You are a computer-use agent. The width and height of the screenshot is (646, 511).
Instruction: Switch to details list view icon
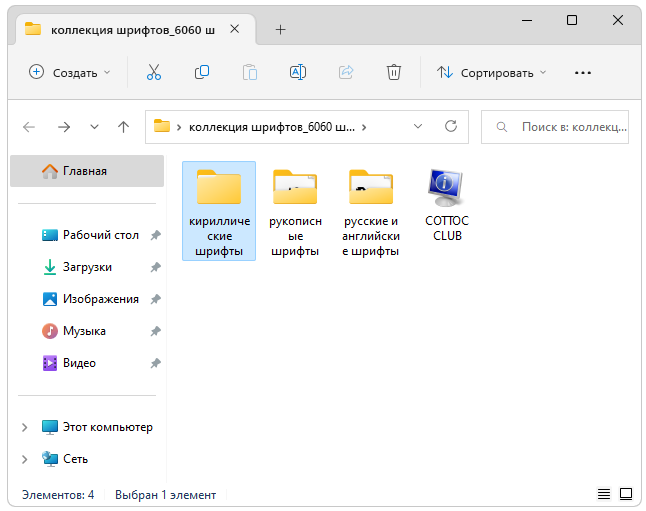[x=604, y=494]
